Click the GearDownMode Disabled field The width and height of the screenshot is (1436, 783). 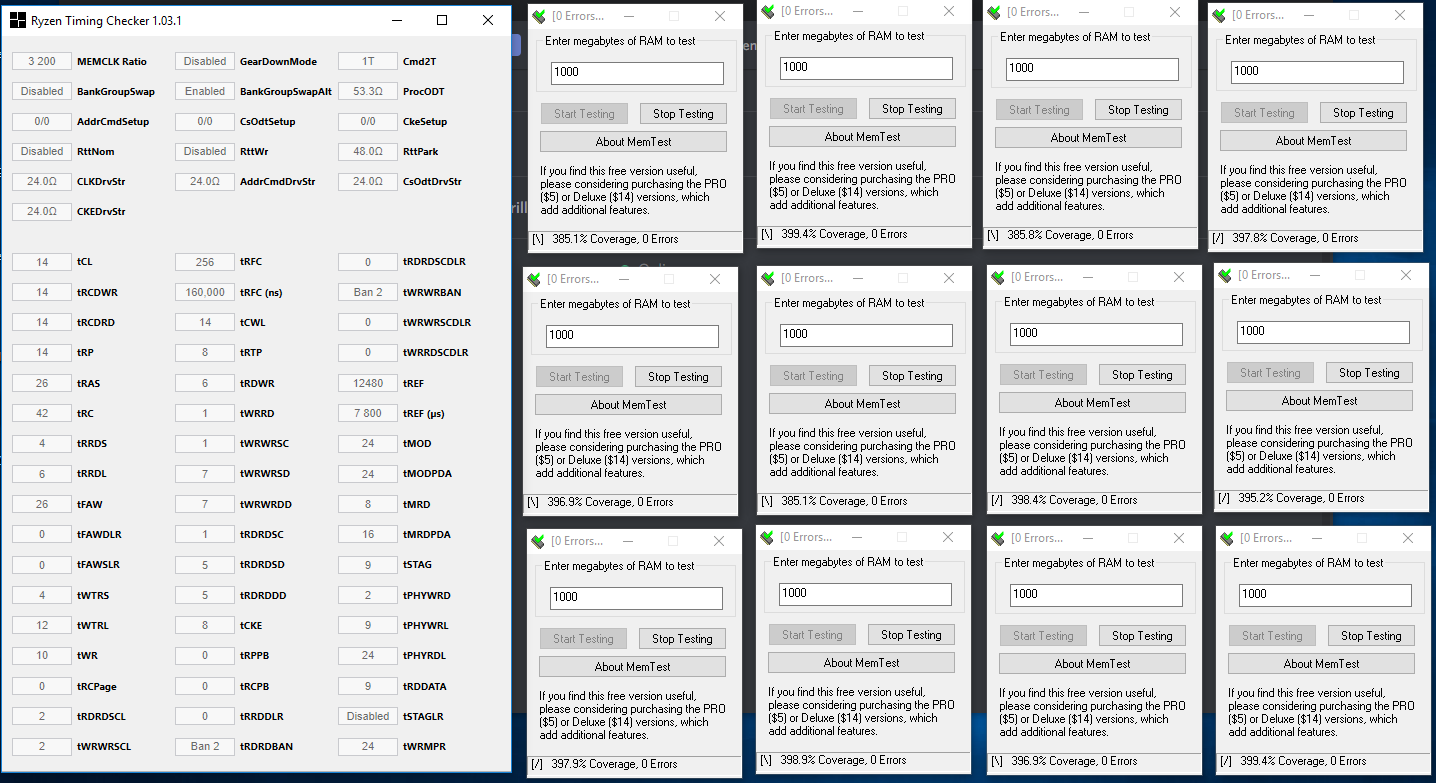click(205, 61)
